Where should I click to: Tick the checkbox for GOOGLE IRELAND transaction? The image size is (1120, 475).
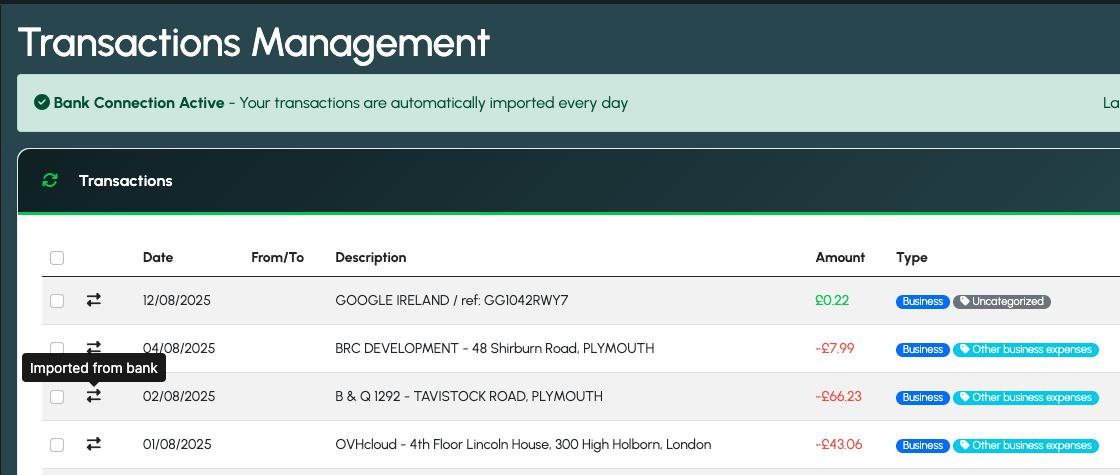(x=57, y=301)
